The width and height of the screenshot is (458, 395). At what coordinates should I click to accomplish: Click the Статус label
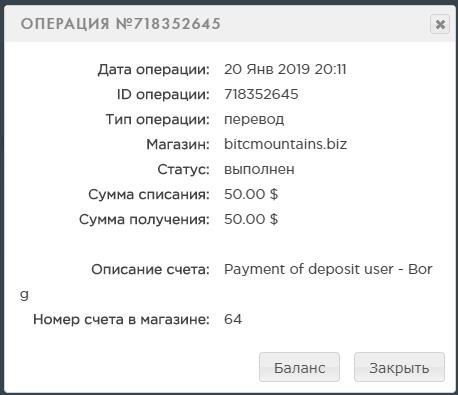(183, 169)
